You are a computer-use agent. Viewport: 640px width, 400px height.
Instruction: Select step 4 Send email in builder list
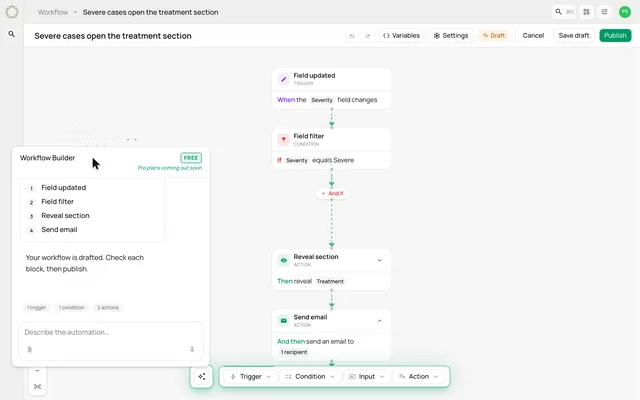point(59,229)
